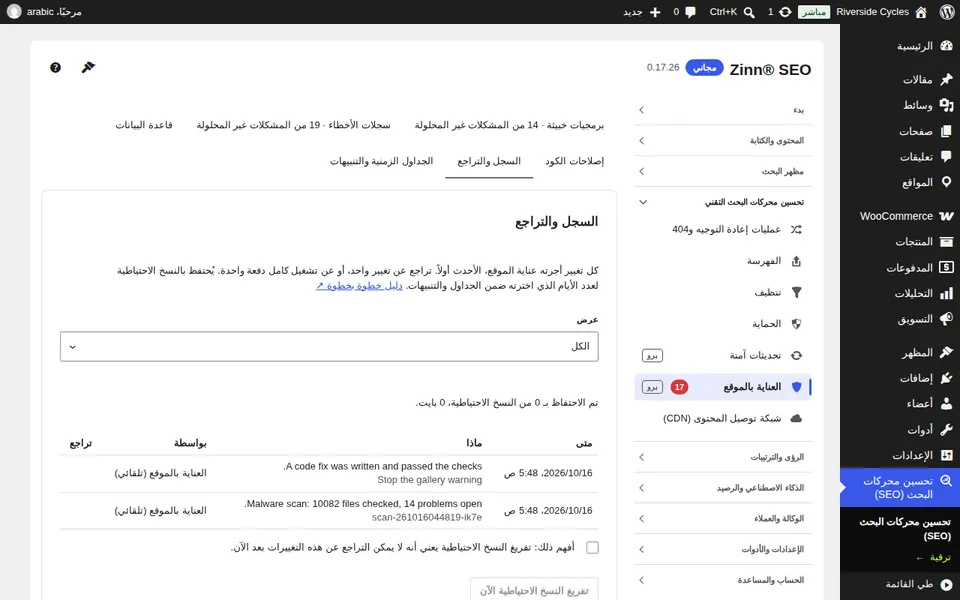Click the مجاني free plan badge
Image resolution: width=960 pixels, height=600 pixels.
click(x=704, y=67)
